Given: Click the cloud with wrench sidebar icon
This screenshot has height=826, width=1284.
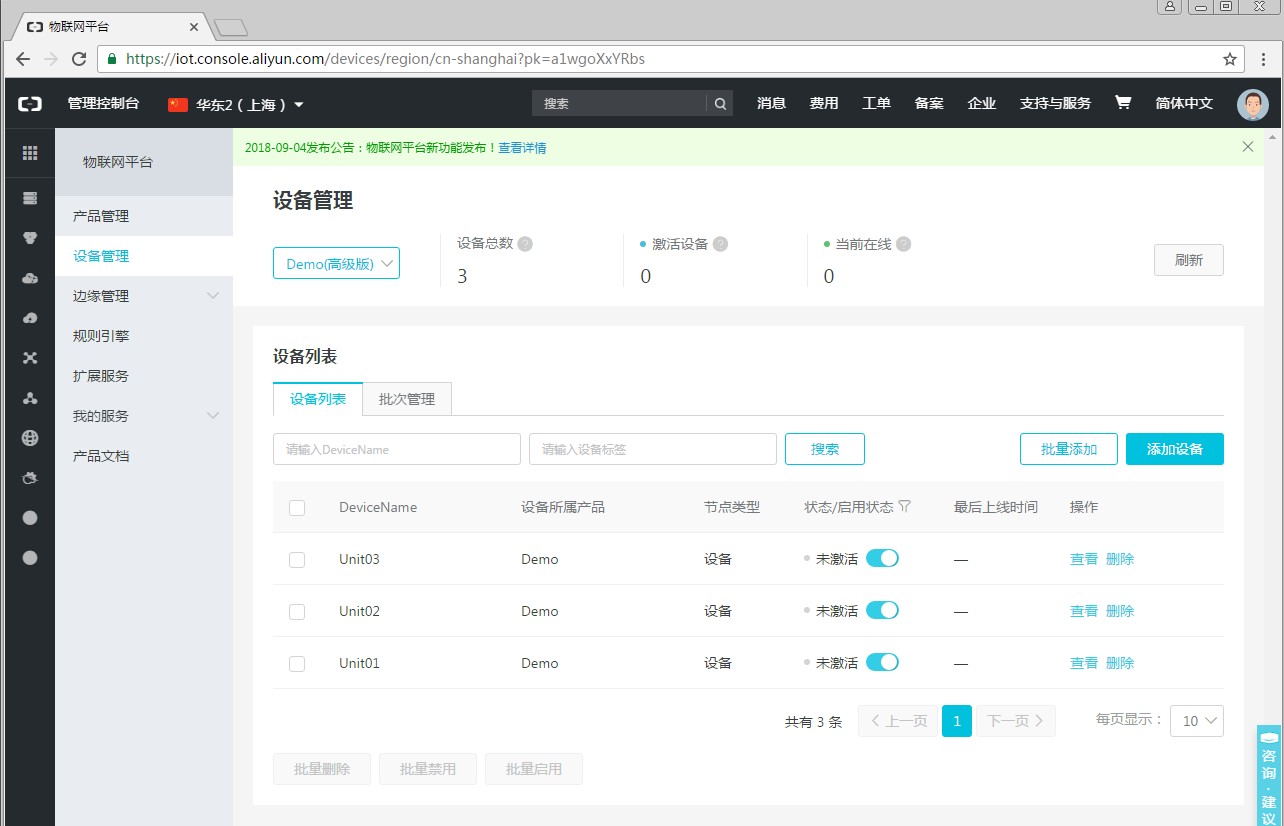Looking at the screenshot, I should point(30,478).
